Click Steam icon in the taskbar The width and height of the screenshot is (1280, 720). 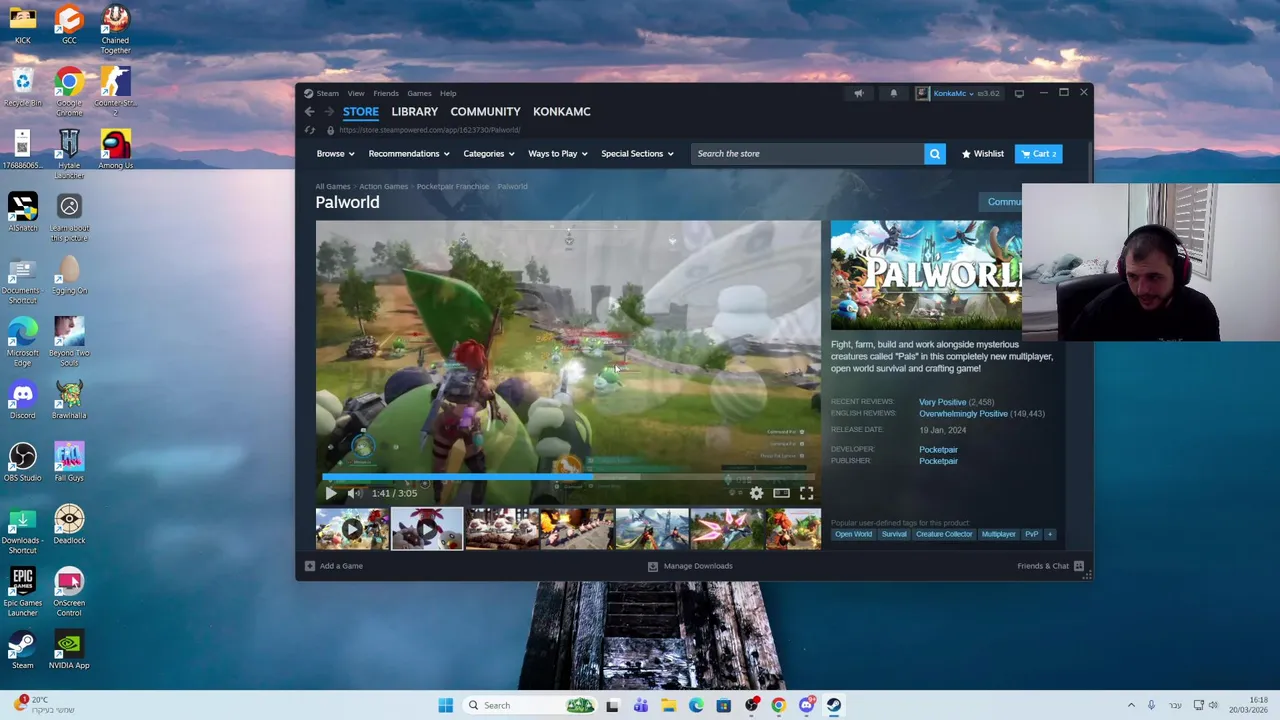point(834,705)
